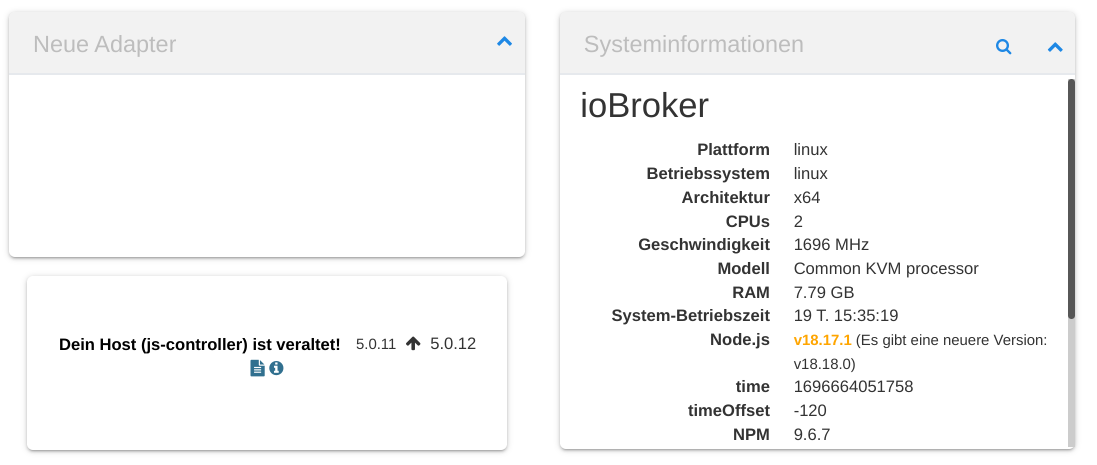
Task: Click the current version number 5.0.11
Action: [376, 344]
